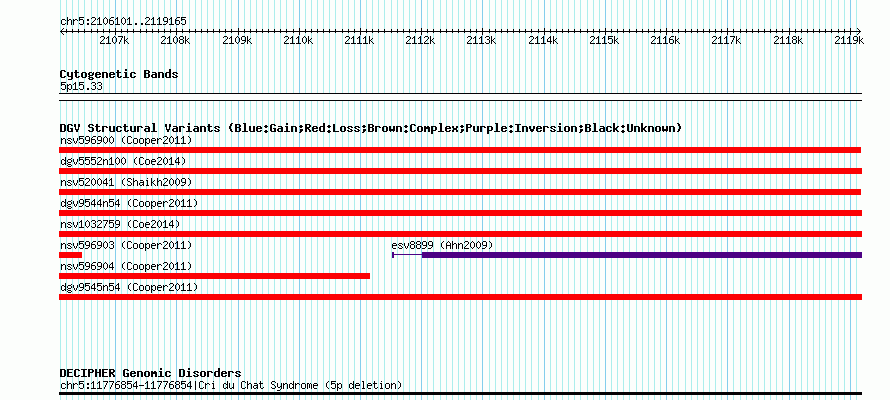The height and width of the screenshot is (400, 890).
Task: Open the dgv5552n100 (Coe2014) label
Action: (x=123, y=161)
